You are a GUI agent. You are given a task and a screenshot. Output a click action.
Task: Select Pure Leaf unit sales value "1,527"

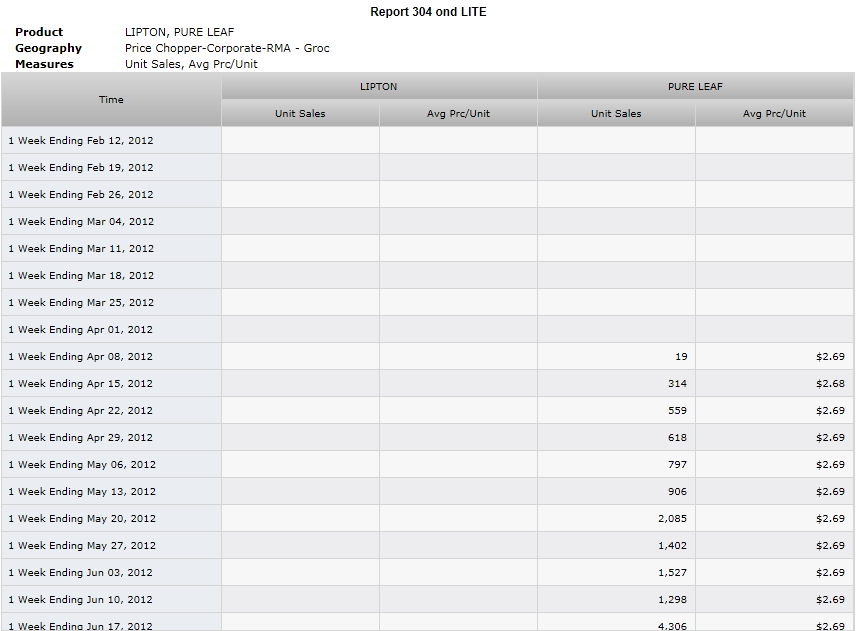(673, 573)
